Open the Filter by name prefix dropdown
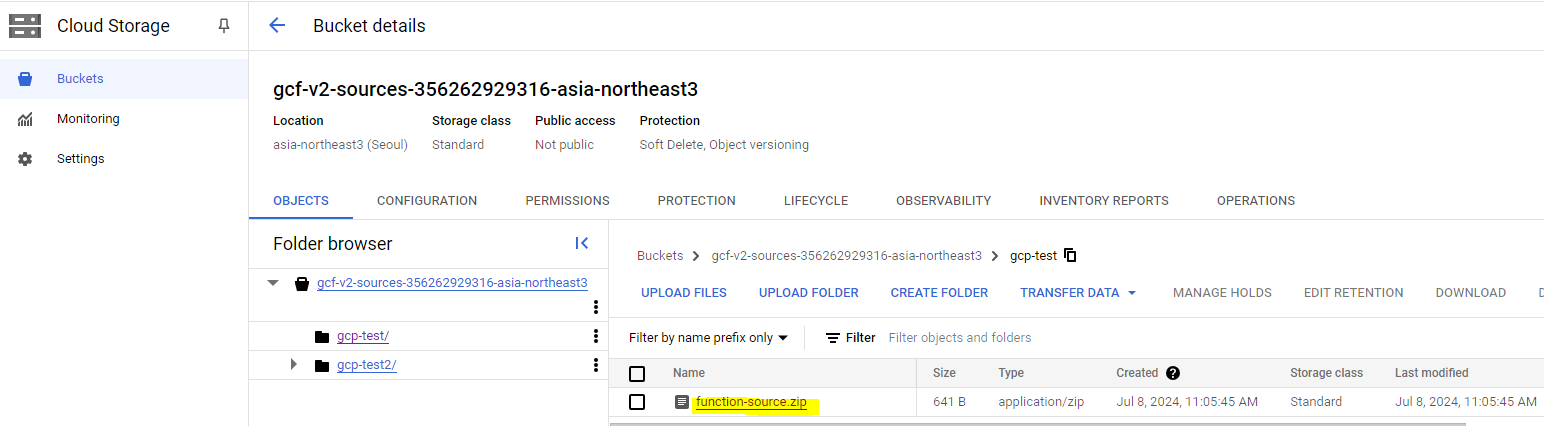The image size is (1544, 426). coord(708,338)
